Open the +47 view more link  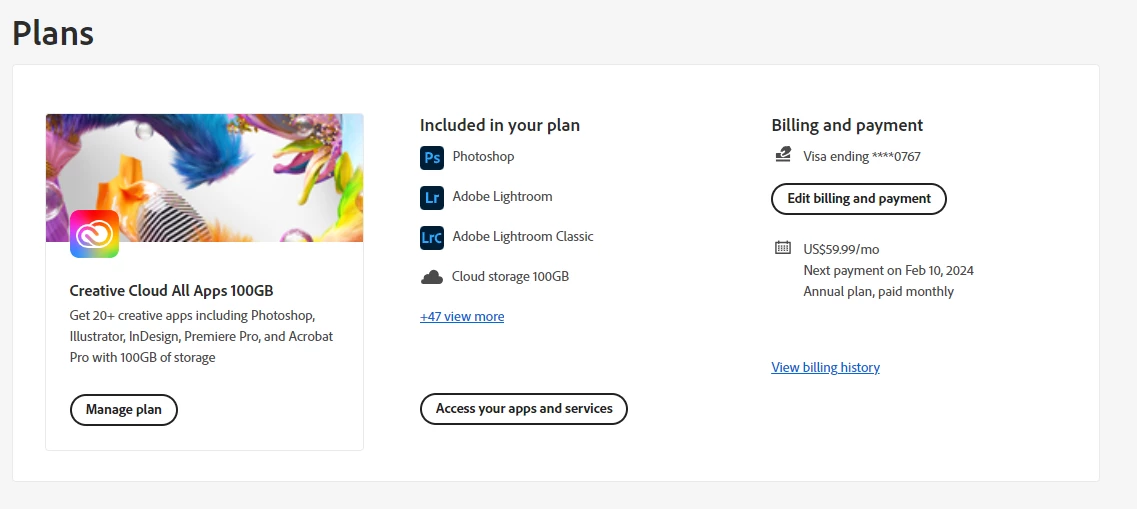pyautogui.click(x=462, y=317)
